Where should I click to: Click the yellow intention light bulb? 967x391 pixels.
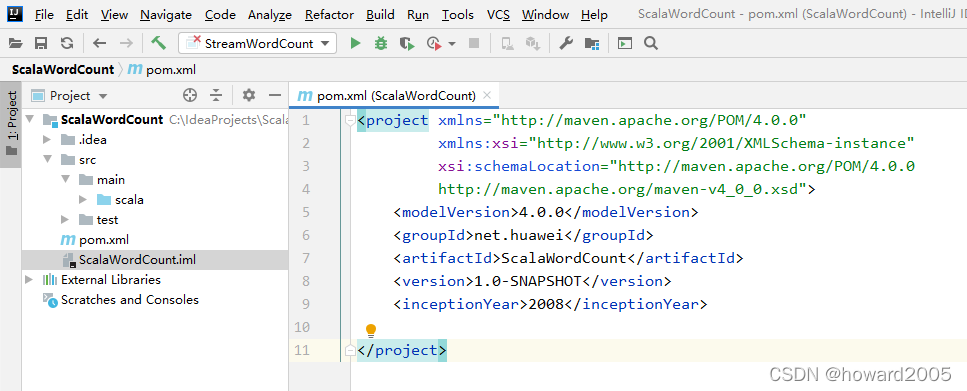pos(371,331)
